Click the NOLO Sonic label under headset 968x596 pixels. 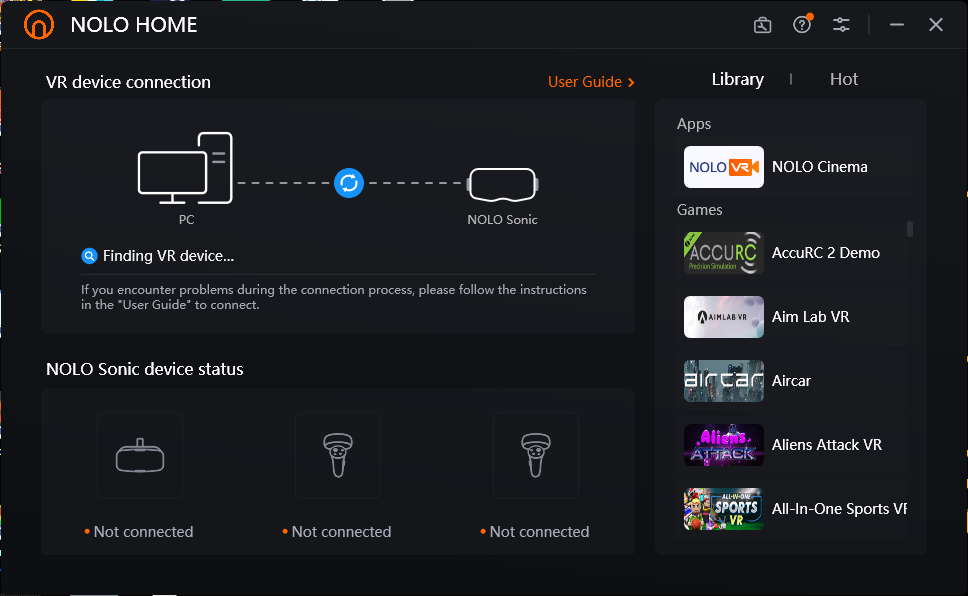[503, 219]
